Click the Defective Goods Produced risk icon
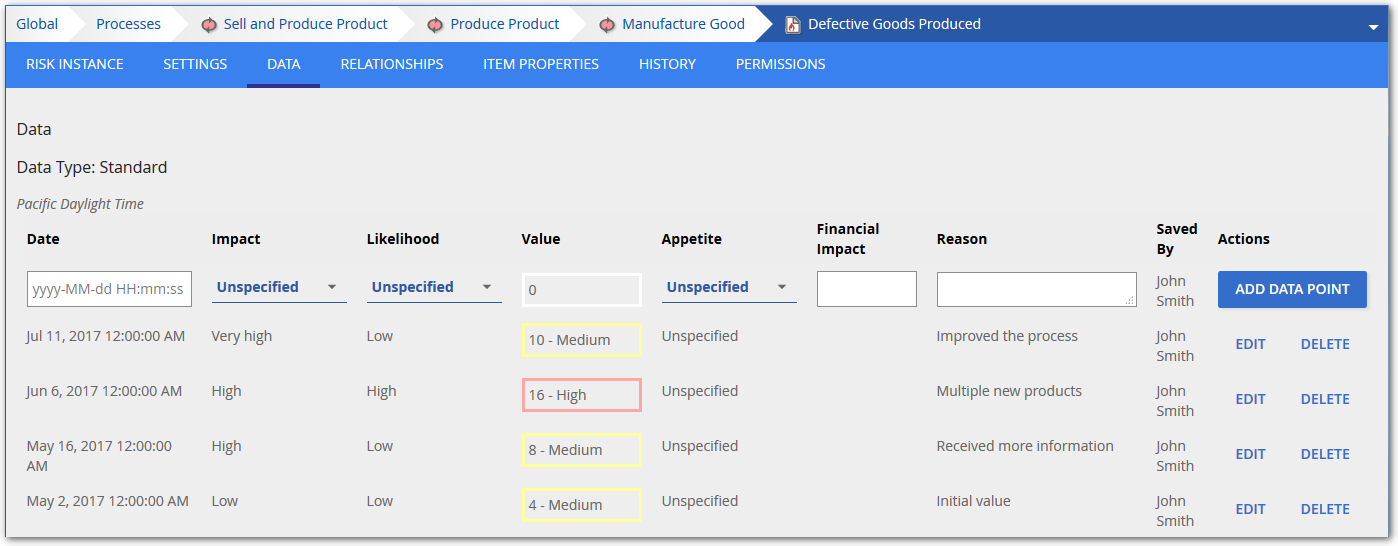This screenshot has width=1398, height=546. tap(793, 24)
